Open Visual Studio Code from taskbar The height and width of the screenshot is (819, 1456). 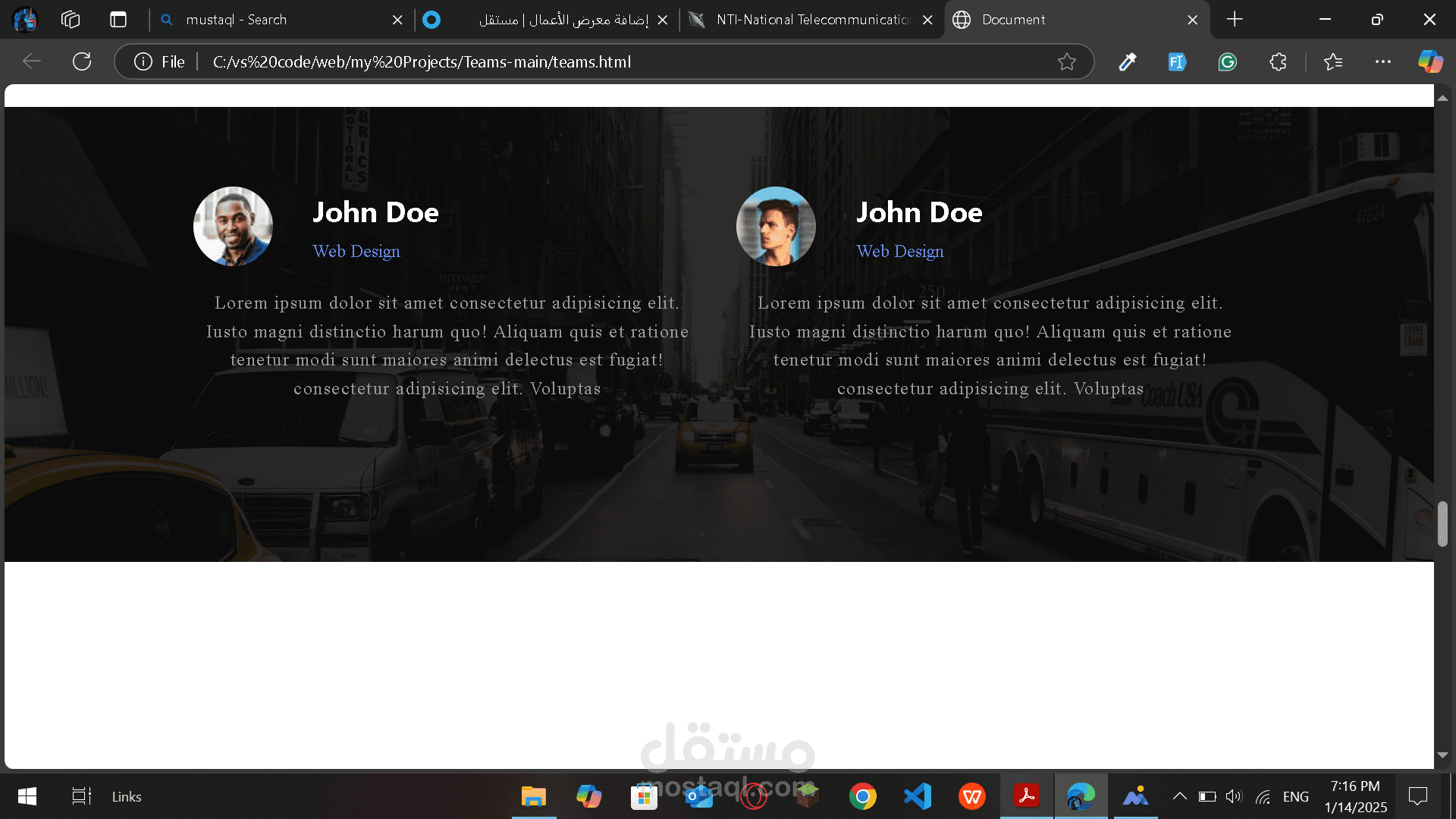click(917, 796)
